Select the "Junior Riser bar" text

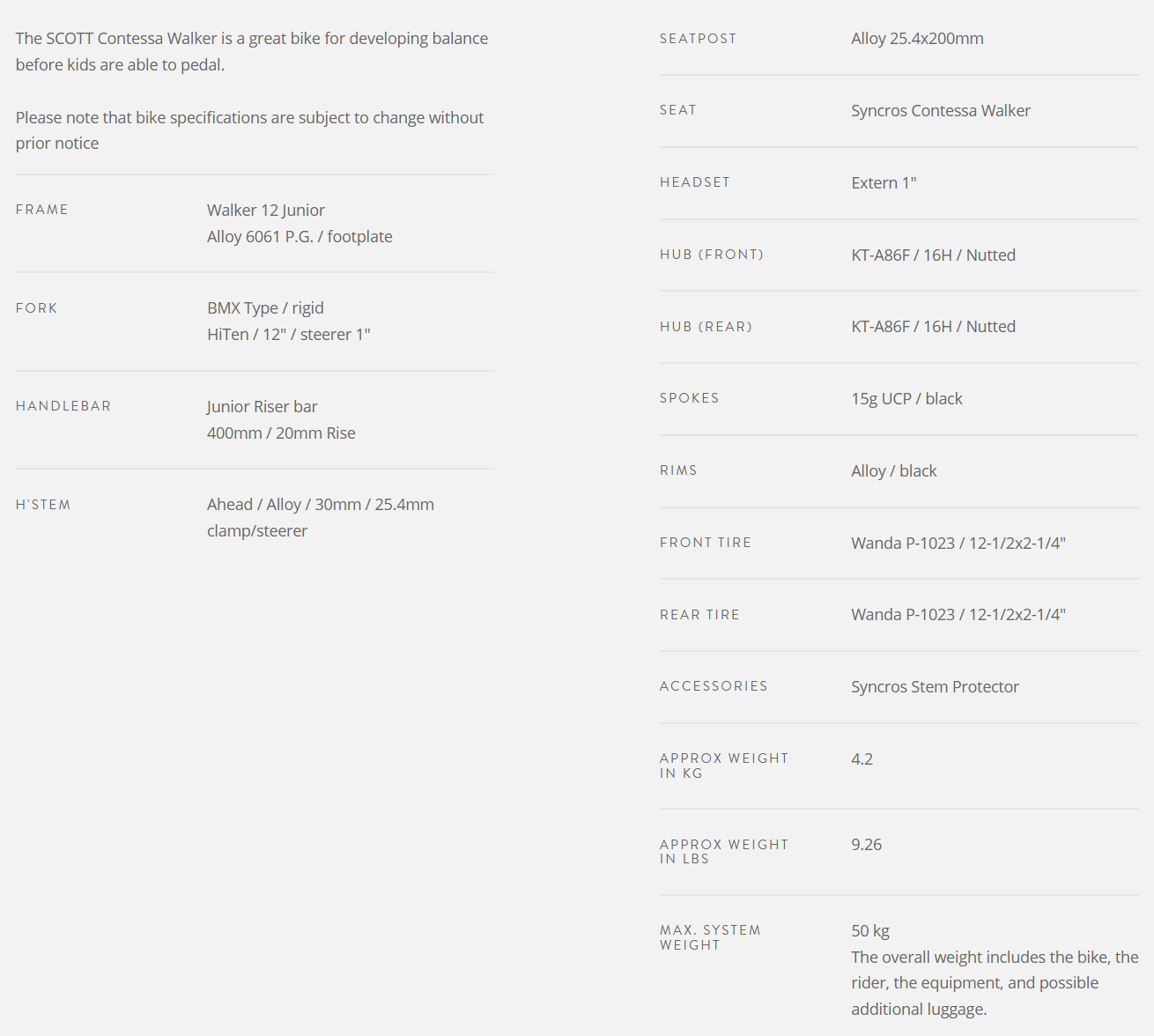[262, 407]
